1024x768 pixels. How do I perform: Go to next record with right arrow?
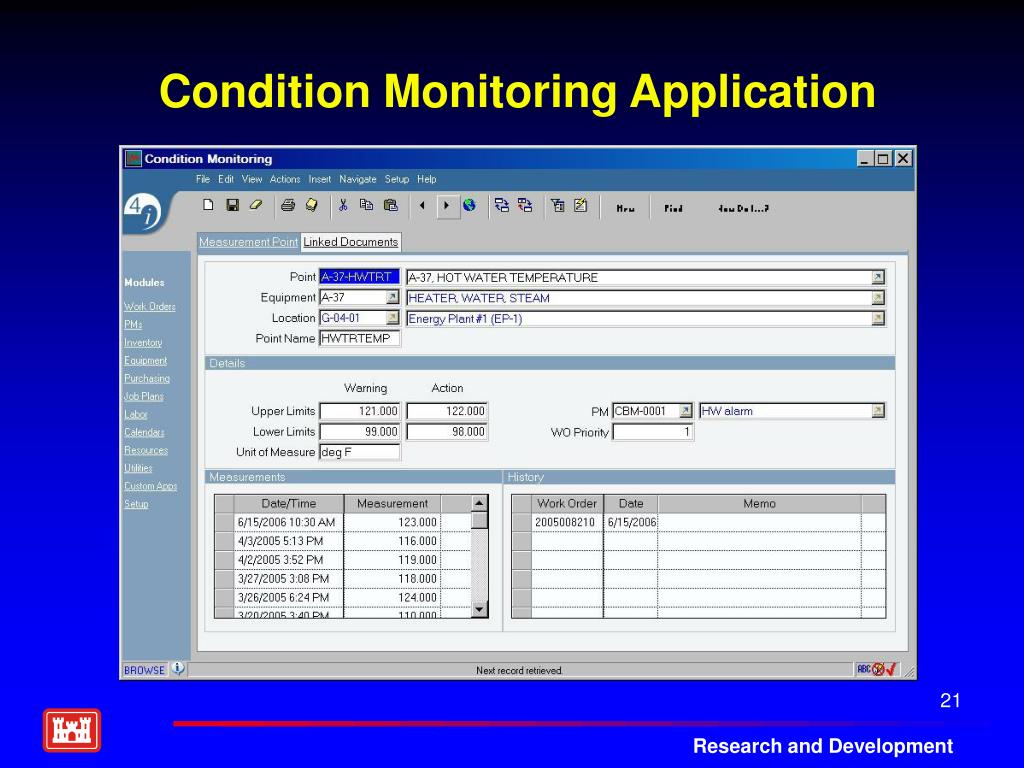[447, 206]
